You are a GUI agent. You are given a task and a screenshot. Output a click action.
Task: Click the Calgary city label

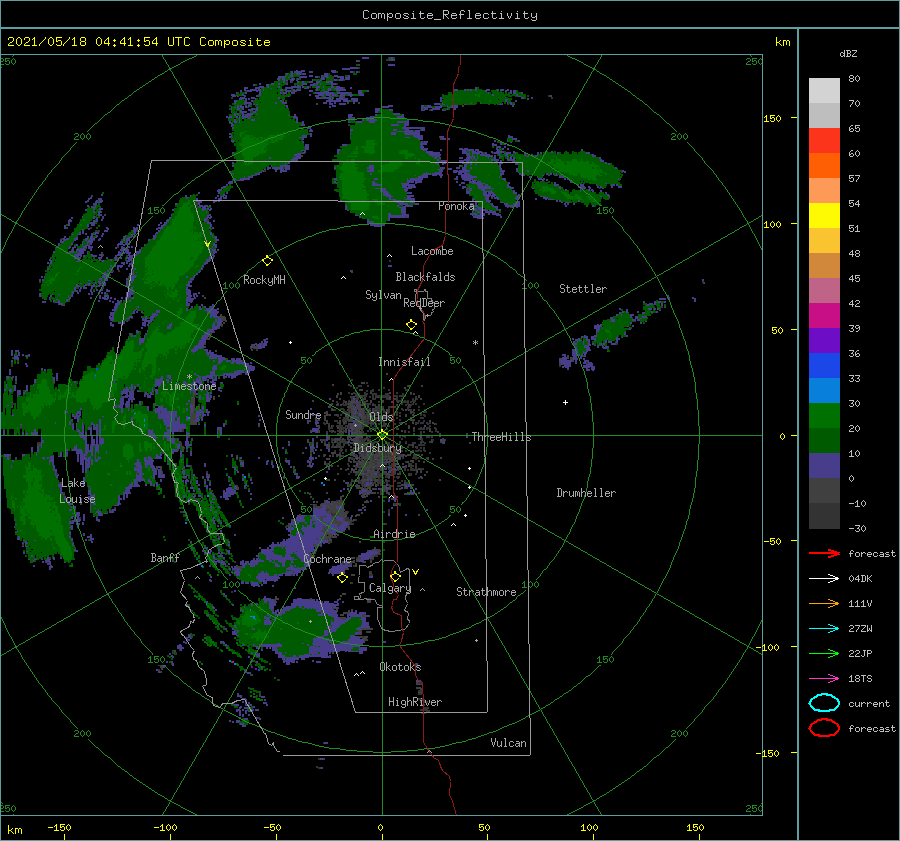point(390,588)
